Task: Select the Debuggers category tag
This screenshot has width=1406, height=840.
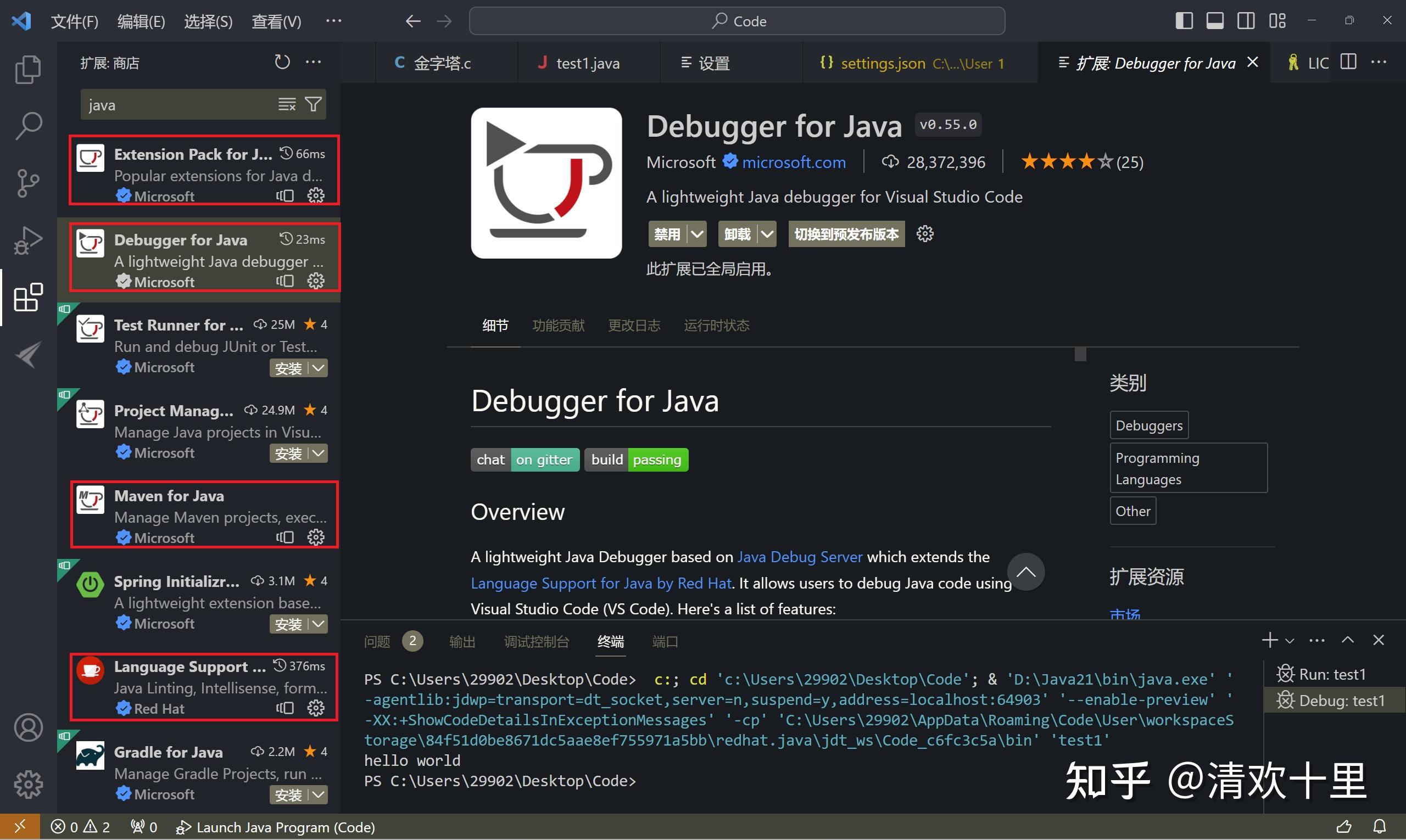Action: [1148, 425]
